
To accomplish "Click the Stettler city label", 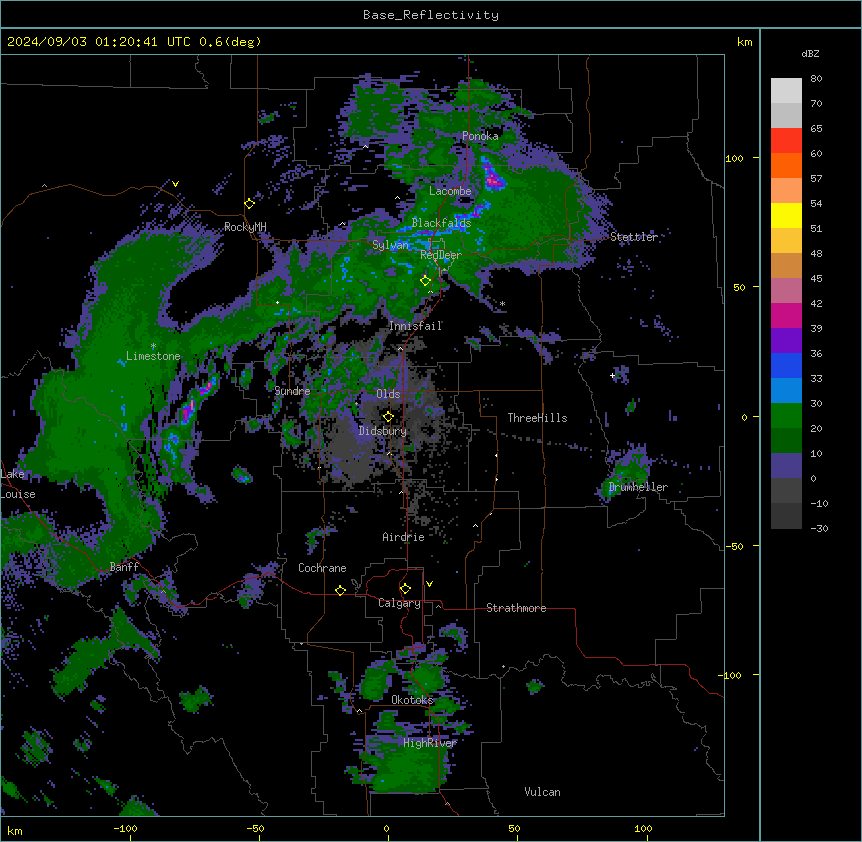I will 634,237.
